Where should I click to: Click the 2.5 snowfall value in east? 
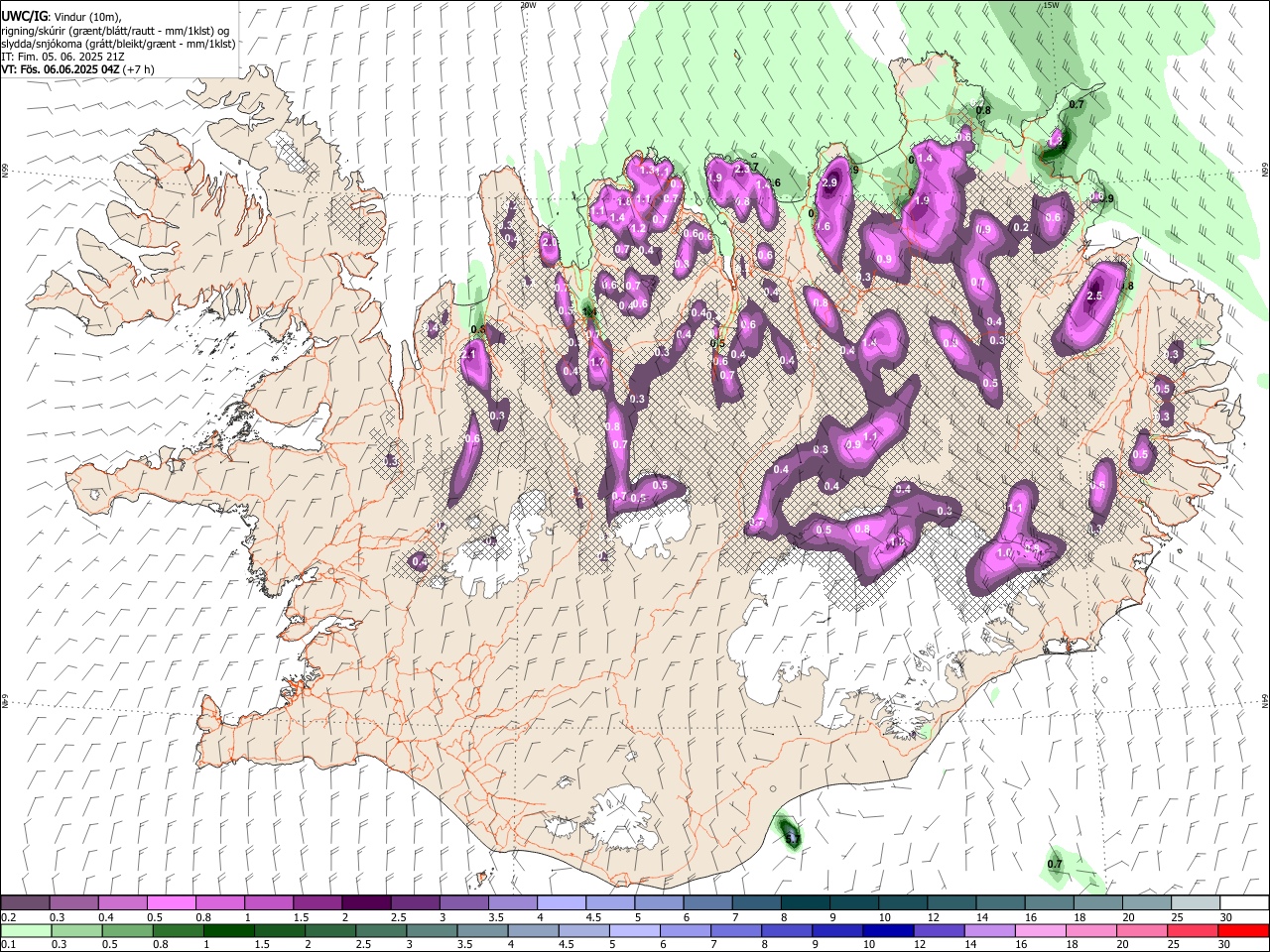1095,296
